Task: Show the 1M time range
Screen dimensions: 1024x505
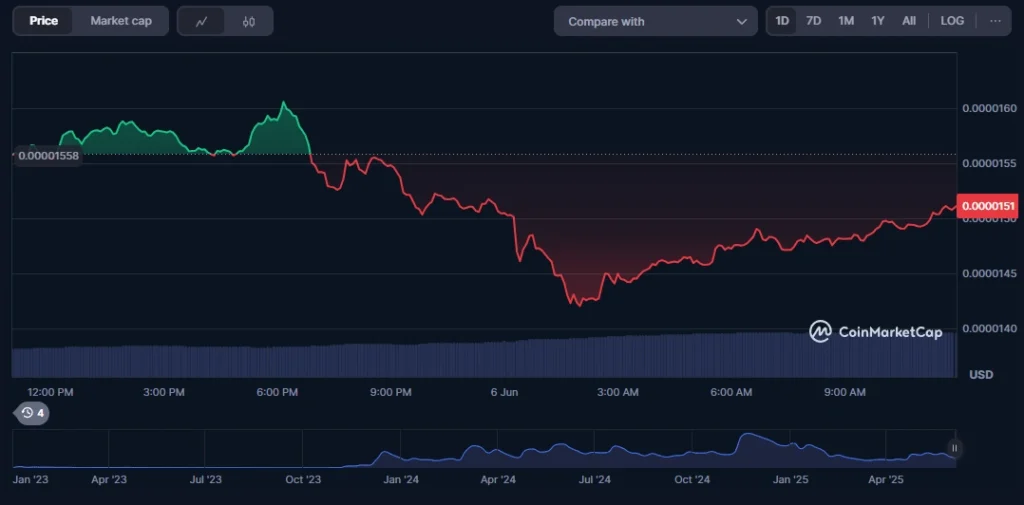Action: 845,21
